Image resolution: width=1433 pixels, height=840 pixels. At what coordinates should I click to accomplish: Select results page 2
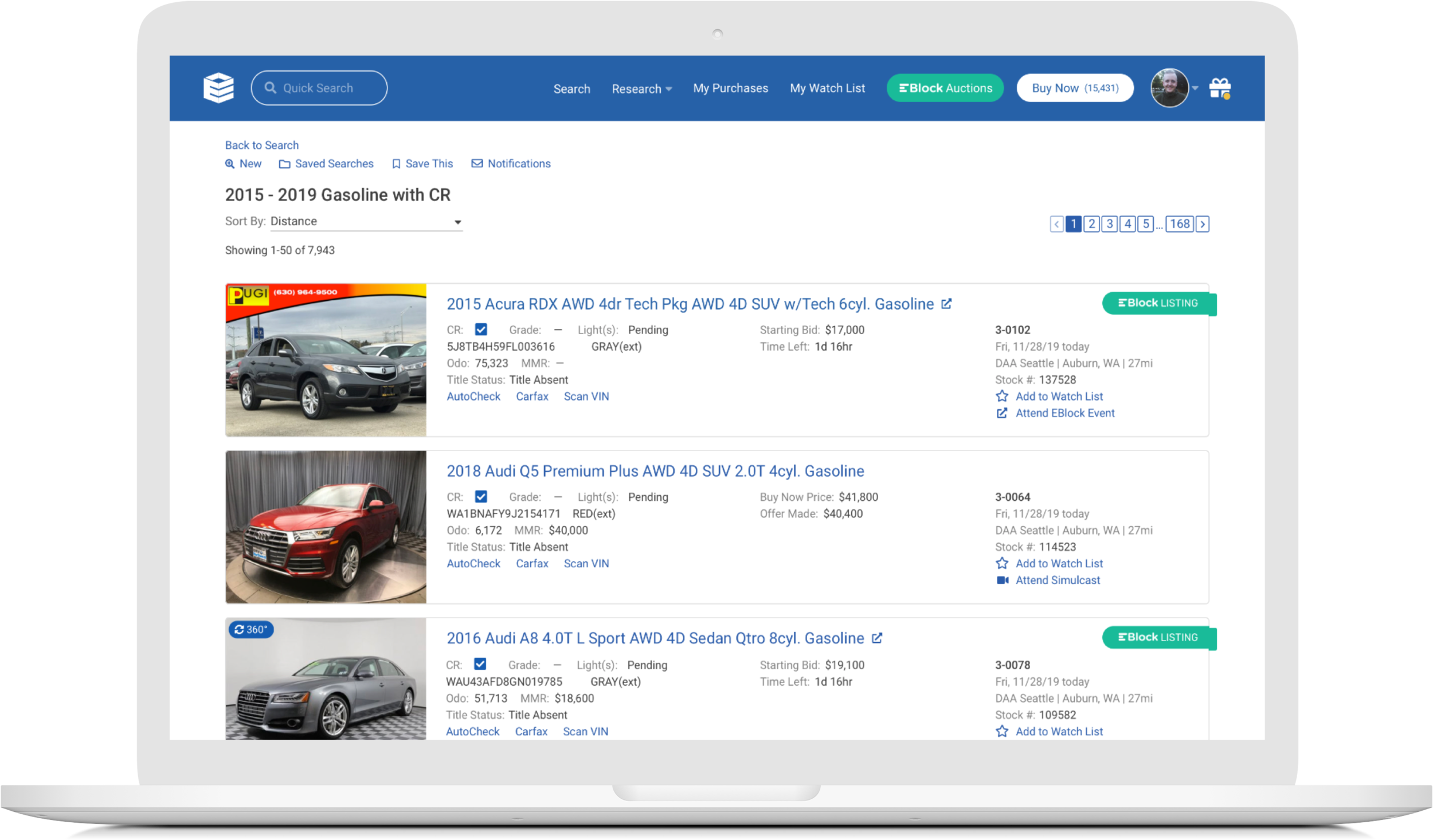coord(1091,224)
